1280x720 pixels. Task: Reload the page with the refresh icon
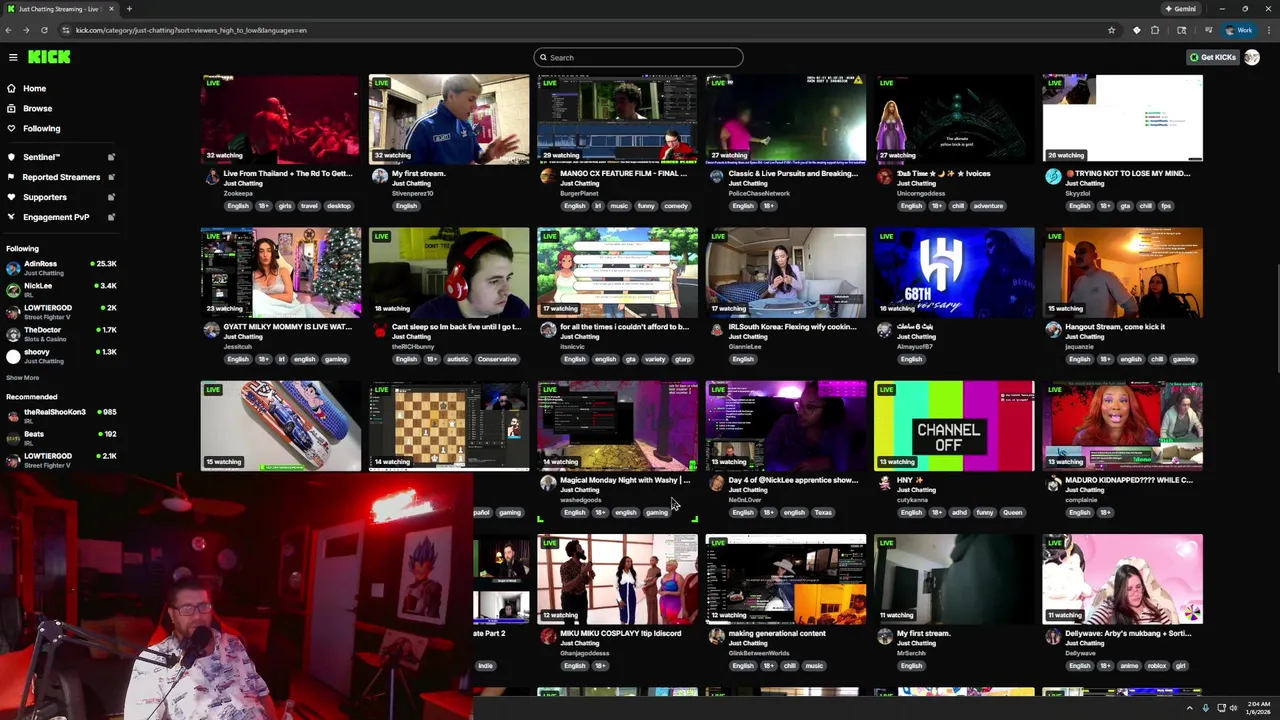click(x=44, y=30)
